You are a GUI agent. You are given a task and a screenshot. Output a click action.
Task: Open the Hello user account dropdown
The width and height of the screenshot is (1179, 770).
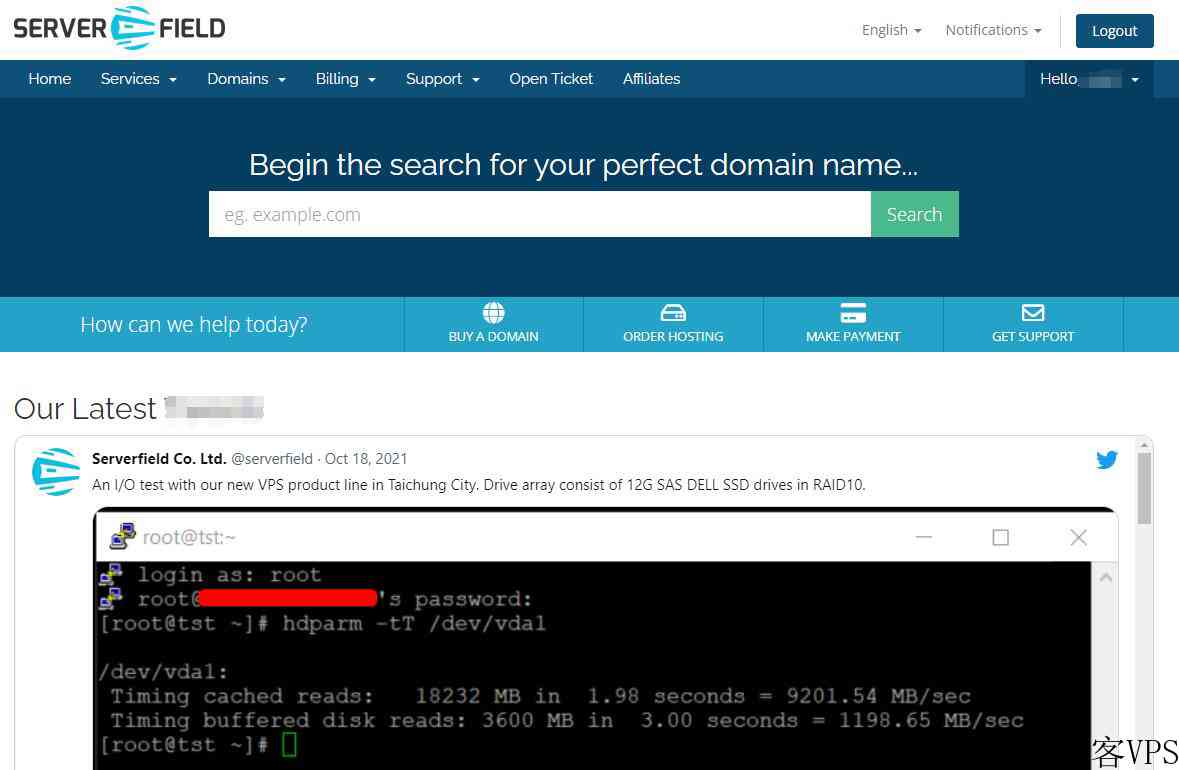click(x=1089, y=79)
